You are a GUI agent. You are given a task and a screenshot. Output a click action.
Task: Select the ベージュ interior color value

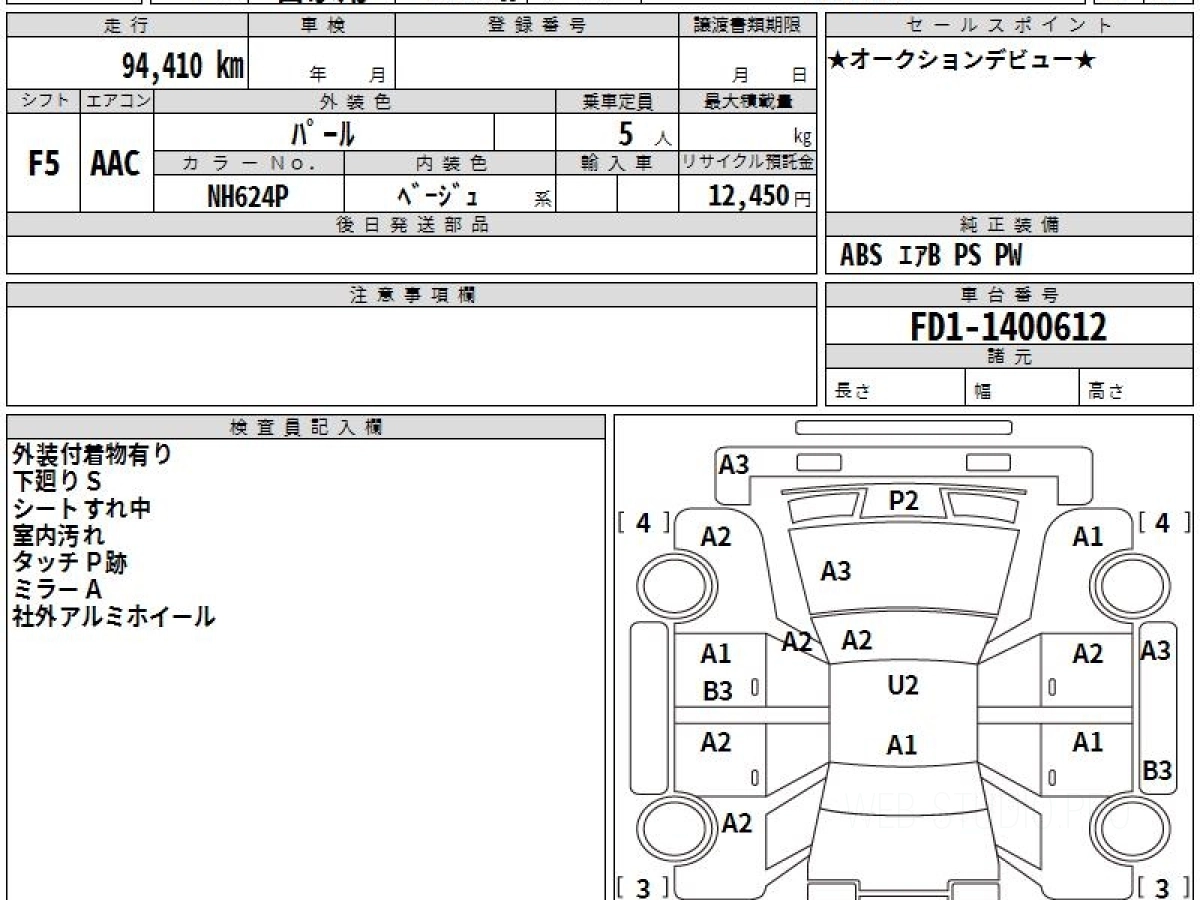click(438, 194)
